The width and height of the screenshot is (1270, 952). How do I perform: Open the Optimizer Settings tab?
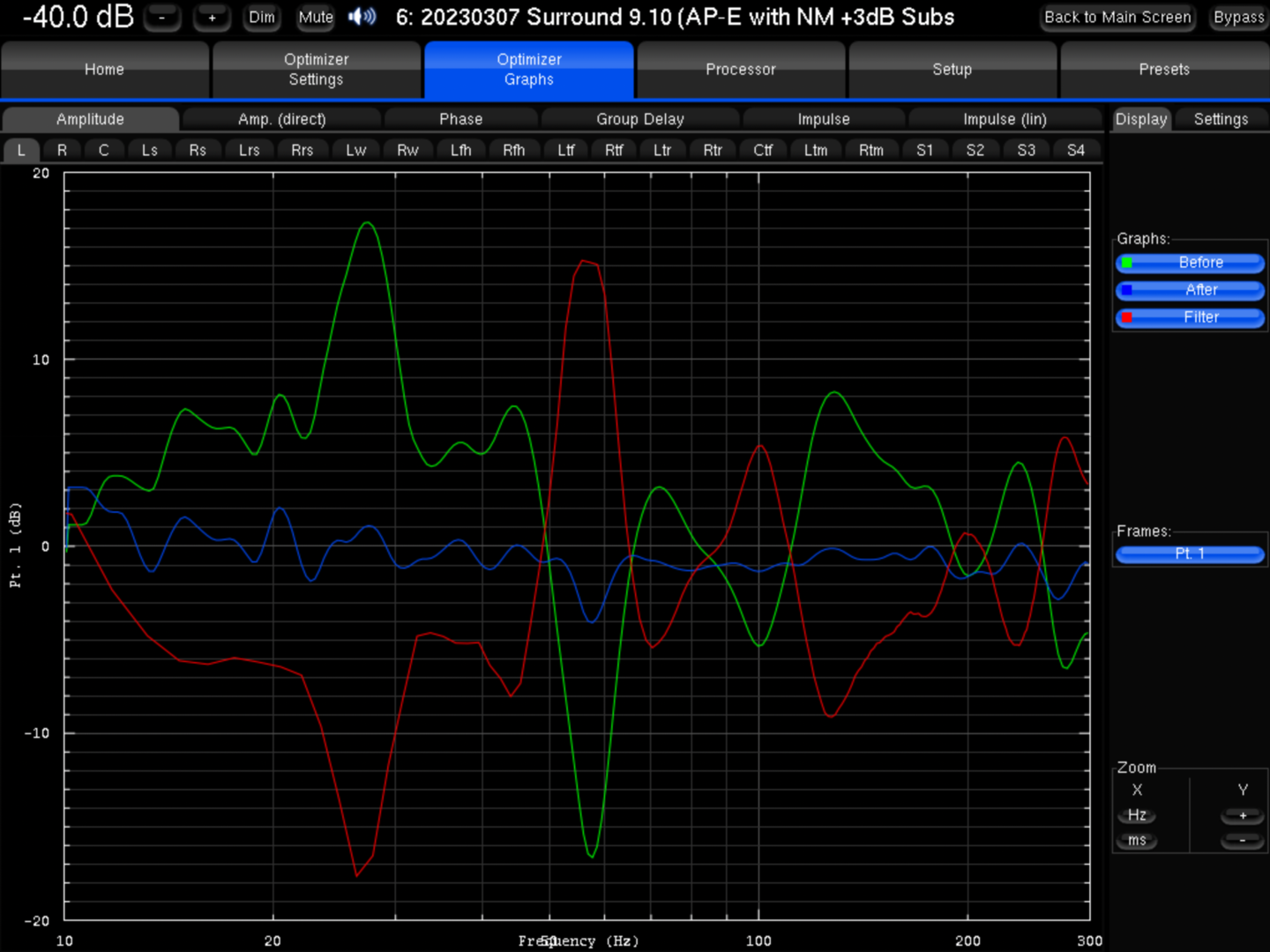316,70
